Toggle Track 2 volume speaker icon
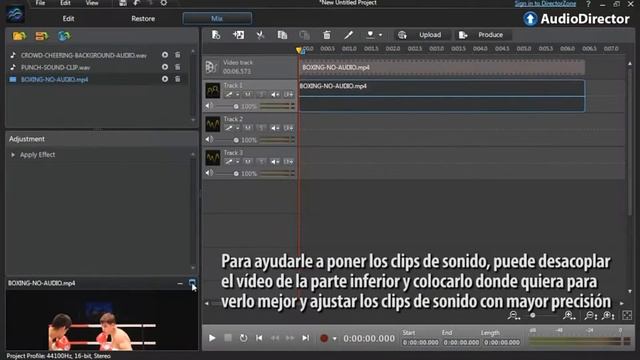 click(209, 140)
